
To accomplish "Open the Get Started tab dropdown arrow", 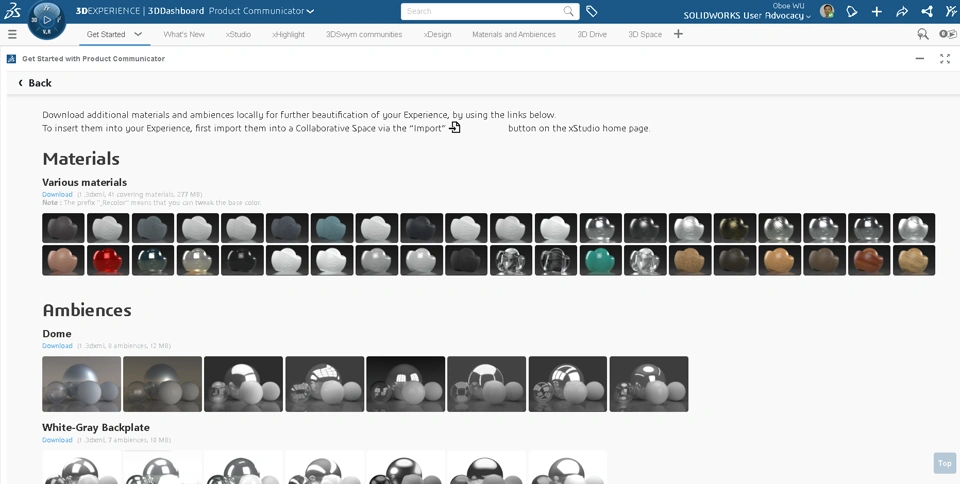I will click(138, 34).
